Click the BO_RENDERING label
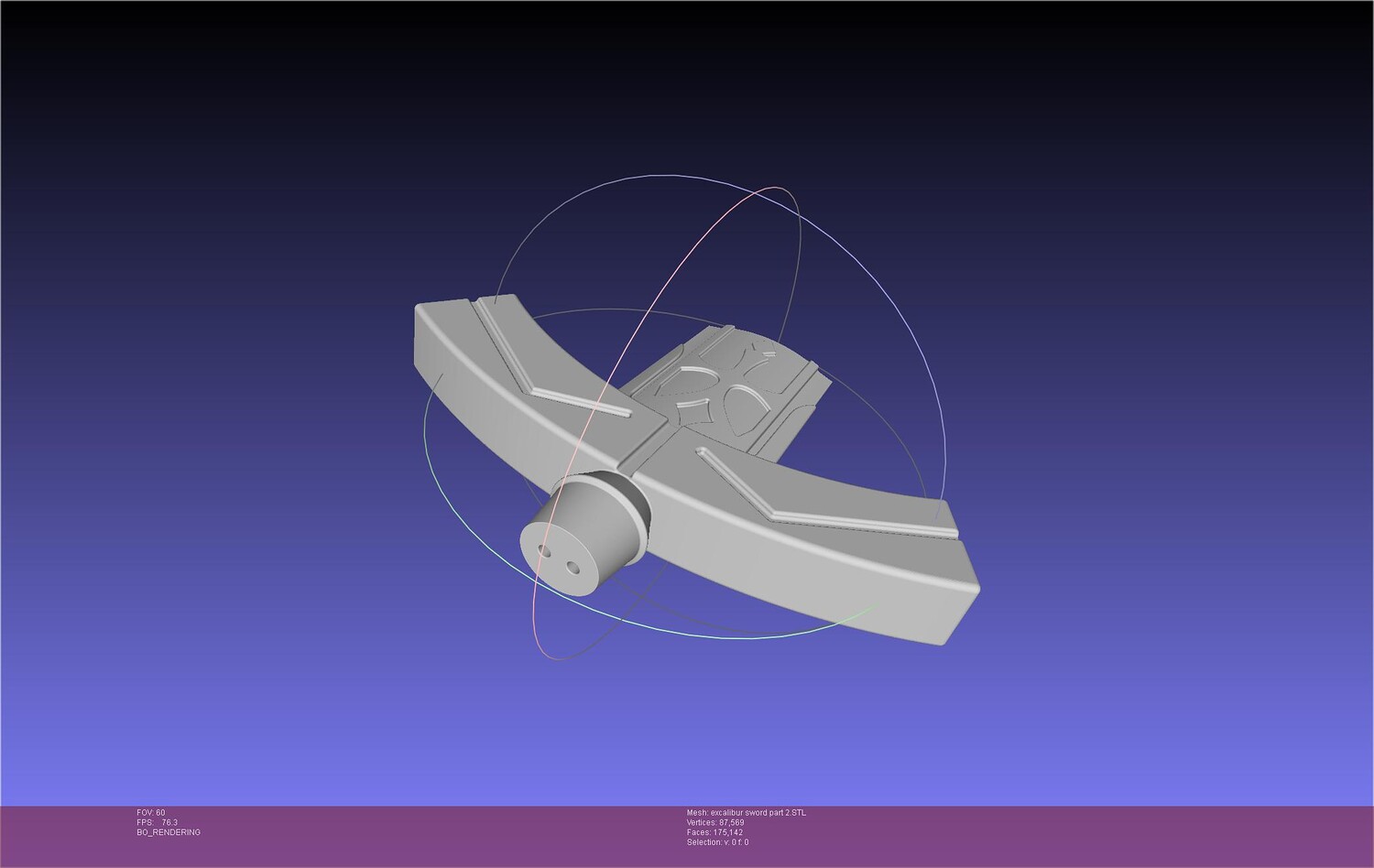 click(169, 833)
